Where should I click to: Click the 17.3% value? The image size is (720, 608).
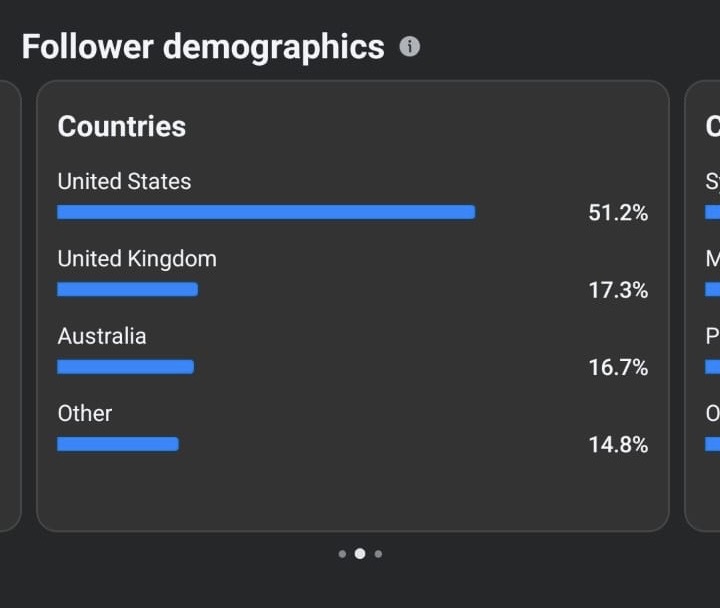click(618, 290)
